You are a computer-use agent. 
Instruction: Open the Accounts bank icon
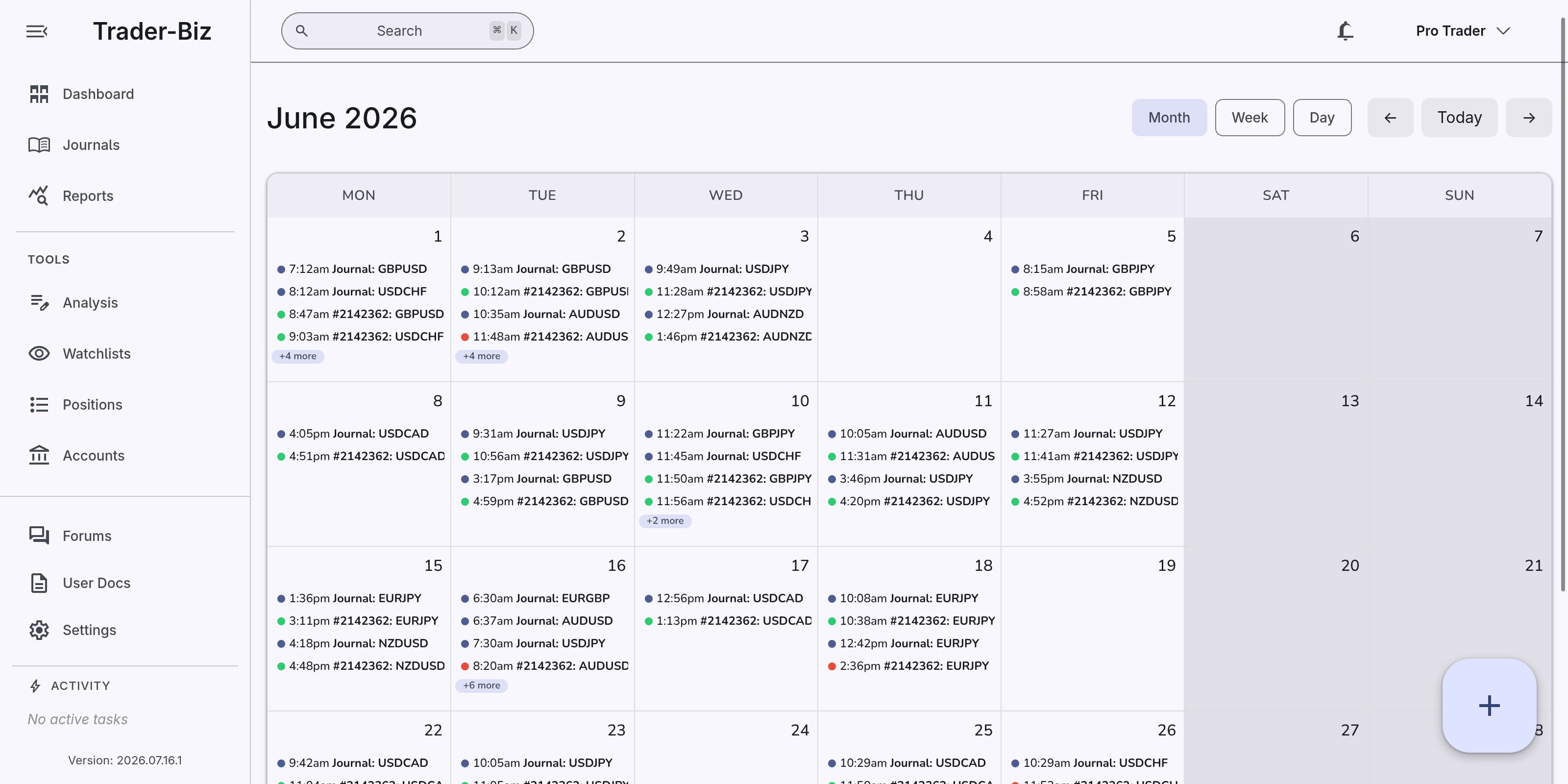point(39,455)
